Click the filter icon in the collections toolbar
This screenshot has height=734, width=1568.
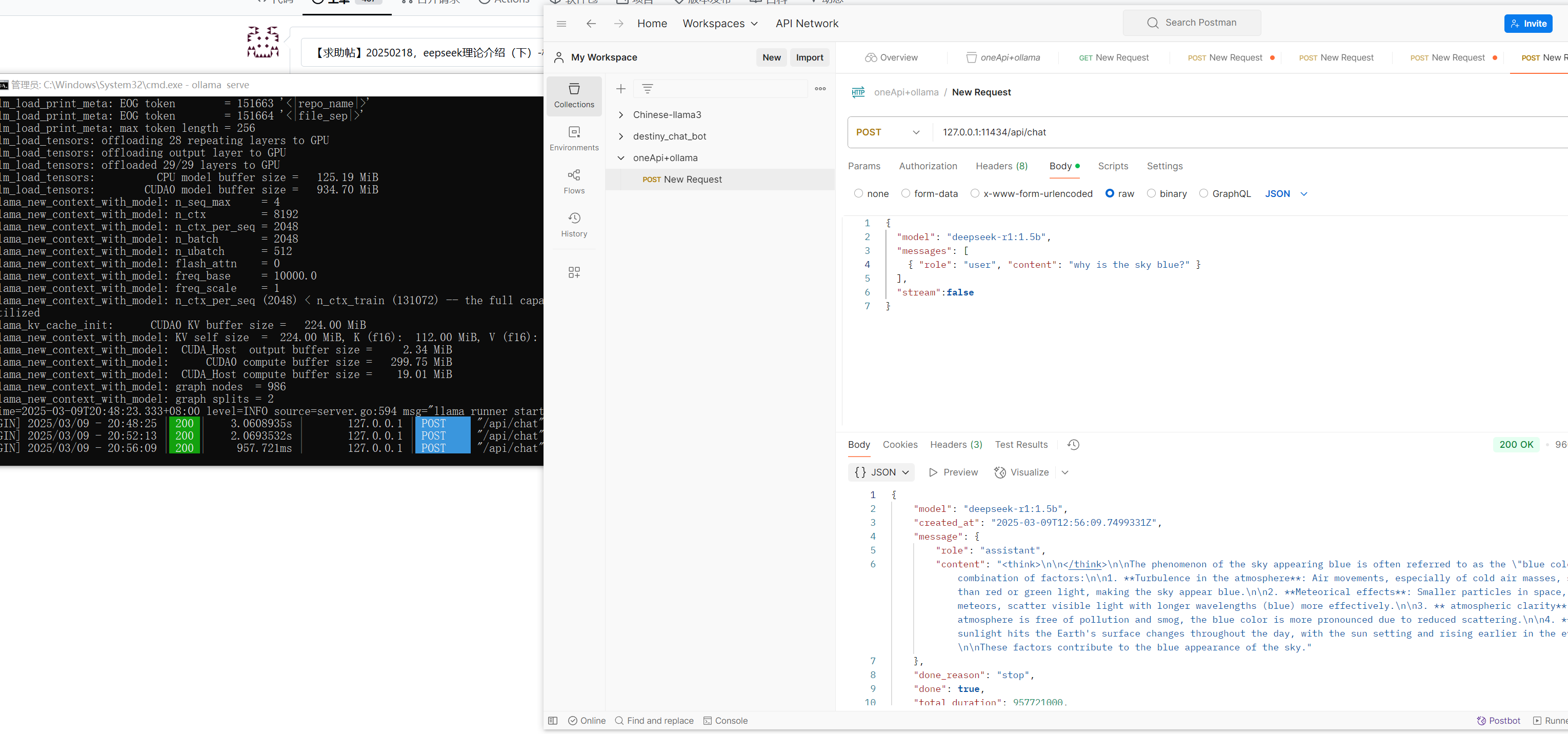(x=647, y=89)
